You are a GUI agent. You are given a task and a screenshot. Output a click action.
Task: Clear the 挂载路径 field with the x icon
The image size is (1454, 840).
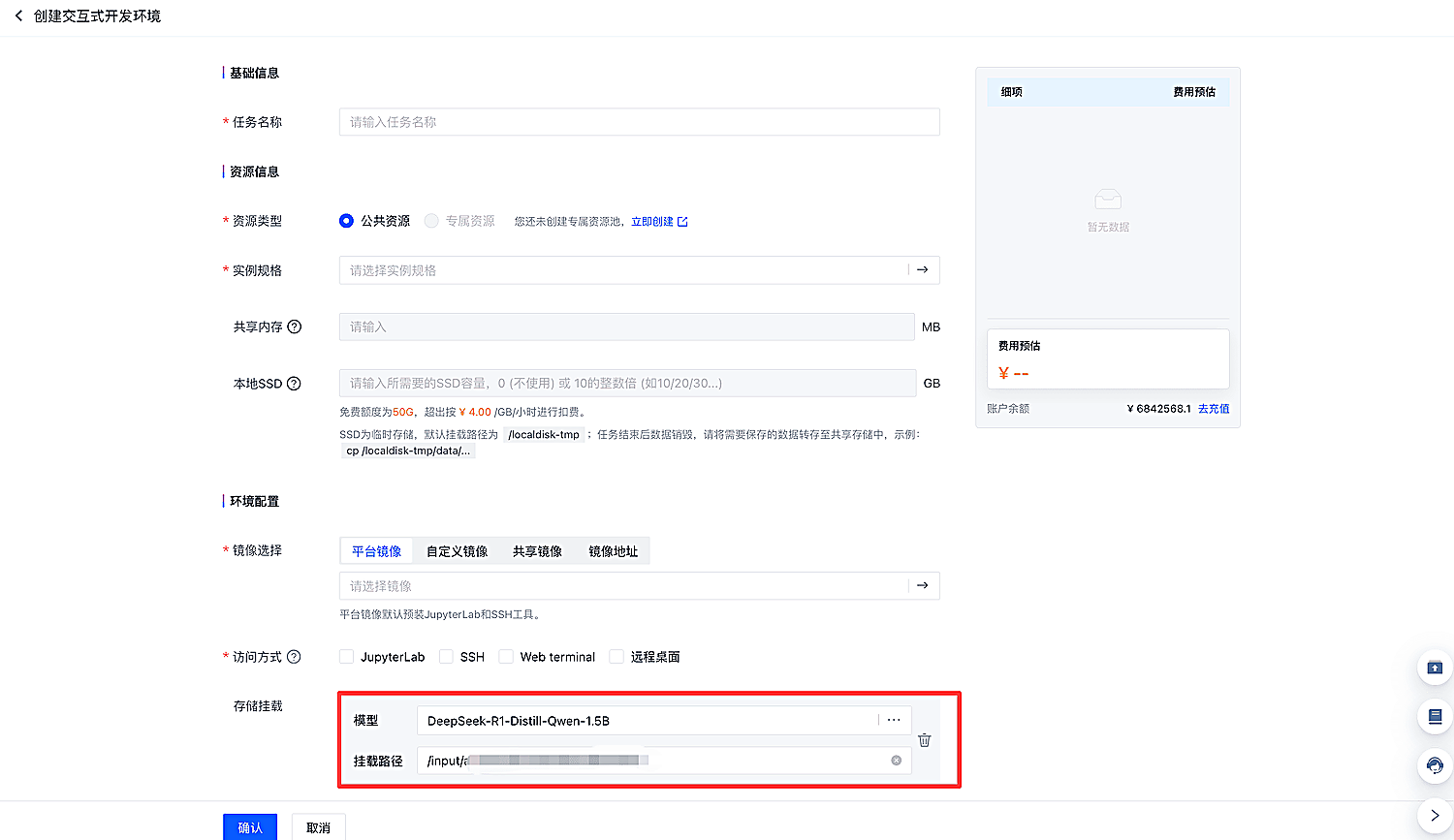point(897,761)
